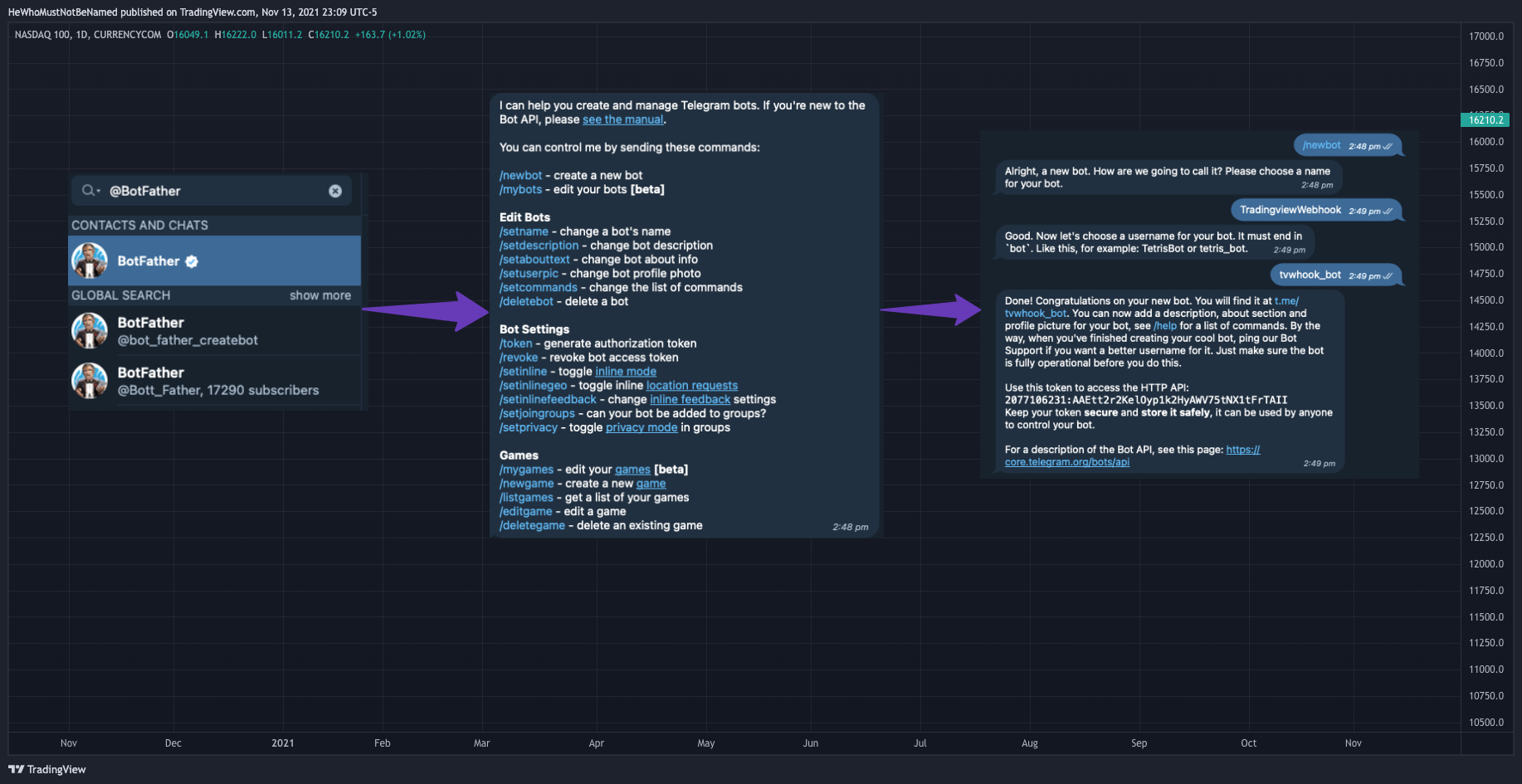Click the /setabouttext command link
This screenshot has width=1522, height=784.
534,260
